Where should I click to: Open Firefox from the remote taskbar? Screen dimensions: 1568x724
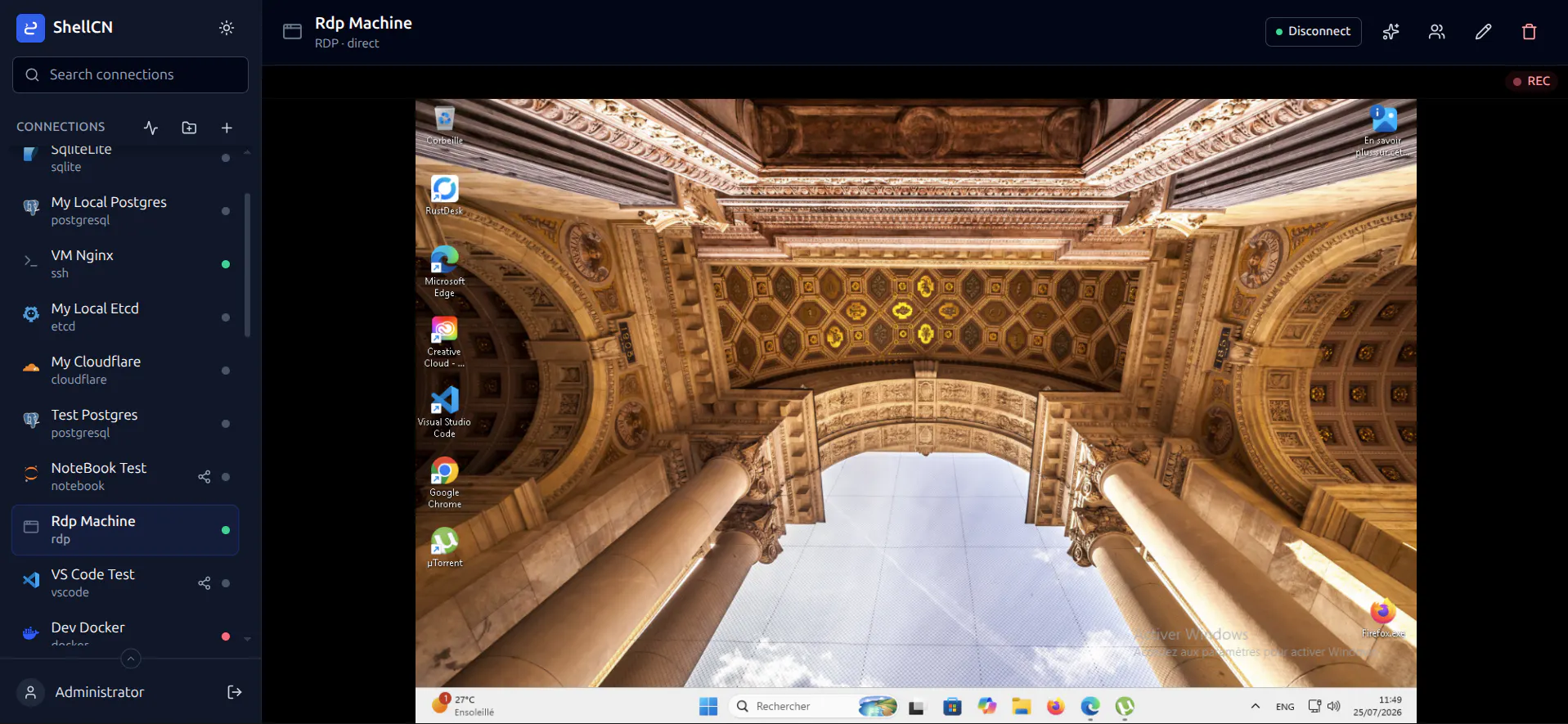pyautogui.click(x=1056, y=707)
